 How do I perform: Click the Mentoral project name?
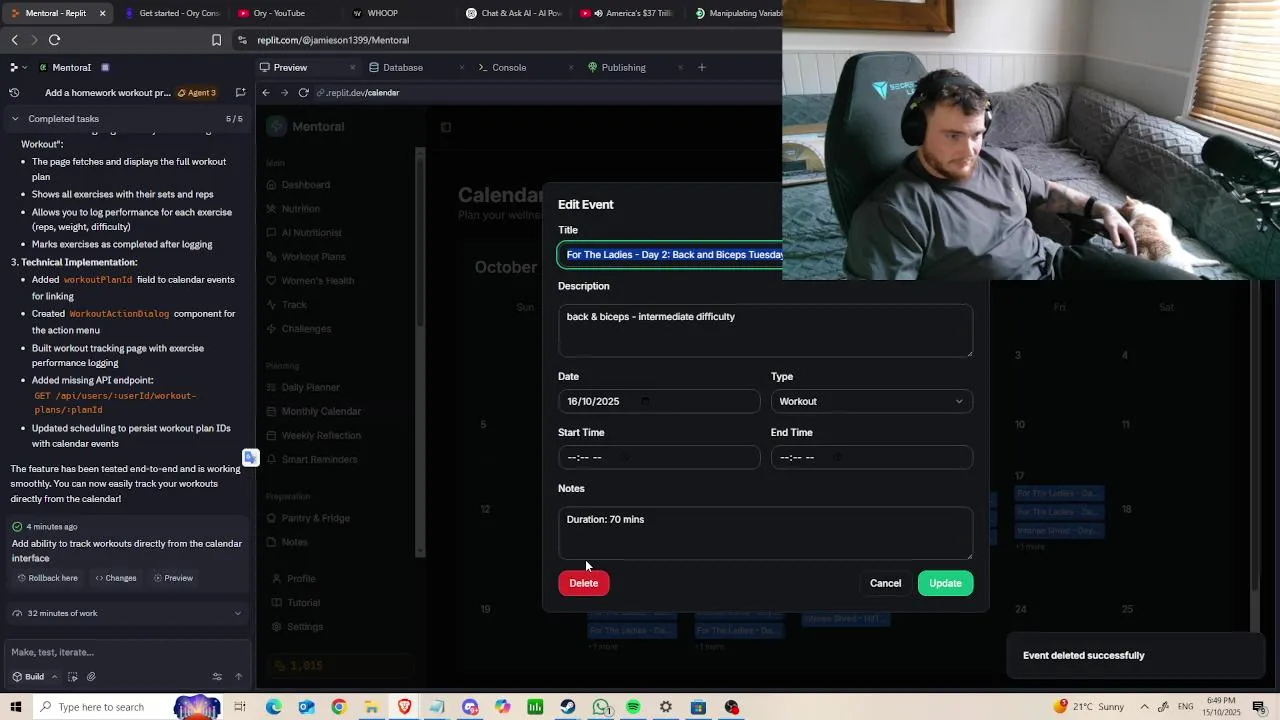(x=71, y=67)
